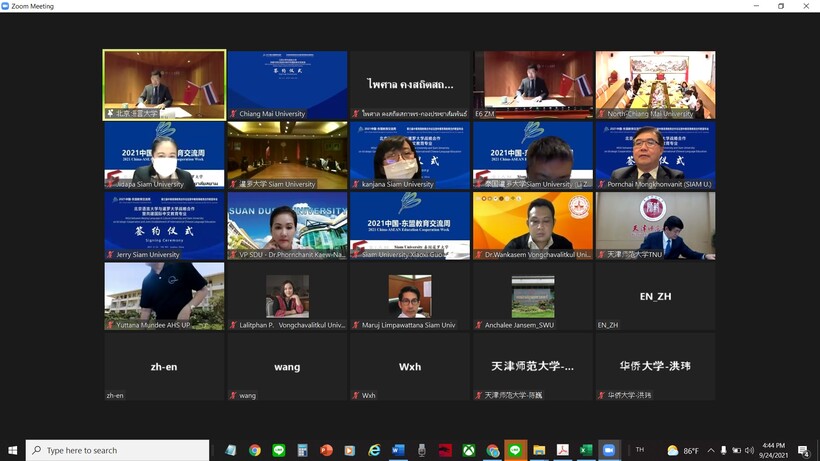This screenshot has width=820, height=461.
Task: Show hidden system tray icons
Action: (x=711, y=450)
